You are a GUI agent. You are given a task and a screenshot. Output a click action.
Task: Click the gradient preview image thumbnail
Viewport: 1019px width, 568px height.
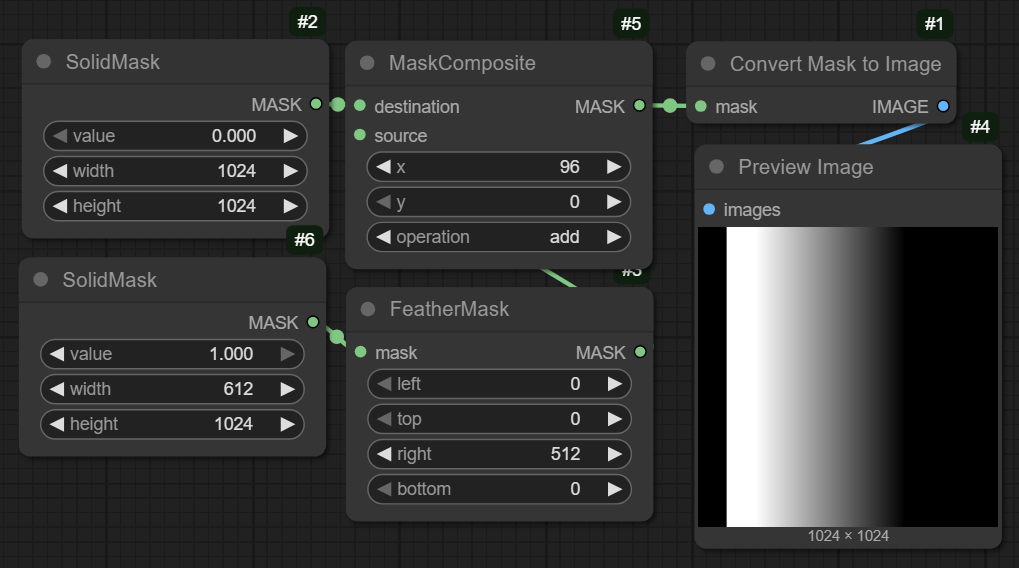click(x=847, y=377)
